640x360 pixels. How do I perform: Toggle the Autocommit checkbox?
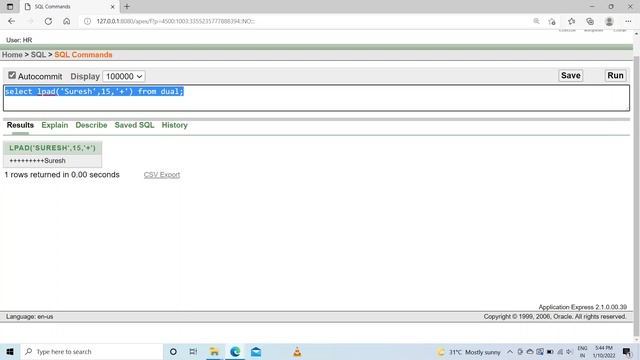point(12,76)
